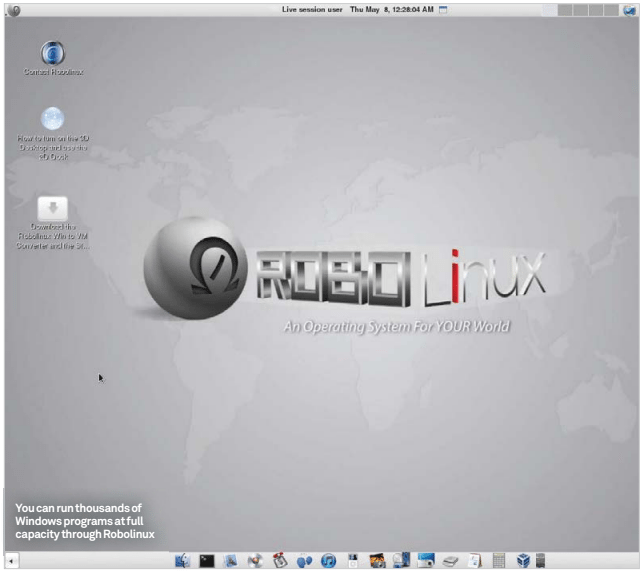
Task: Open the Robolinux menu orb in top panel
Action: pos(14,10)
